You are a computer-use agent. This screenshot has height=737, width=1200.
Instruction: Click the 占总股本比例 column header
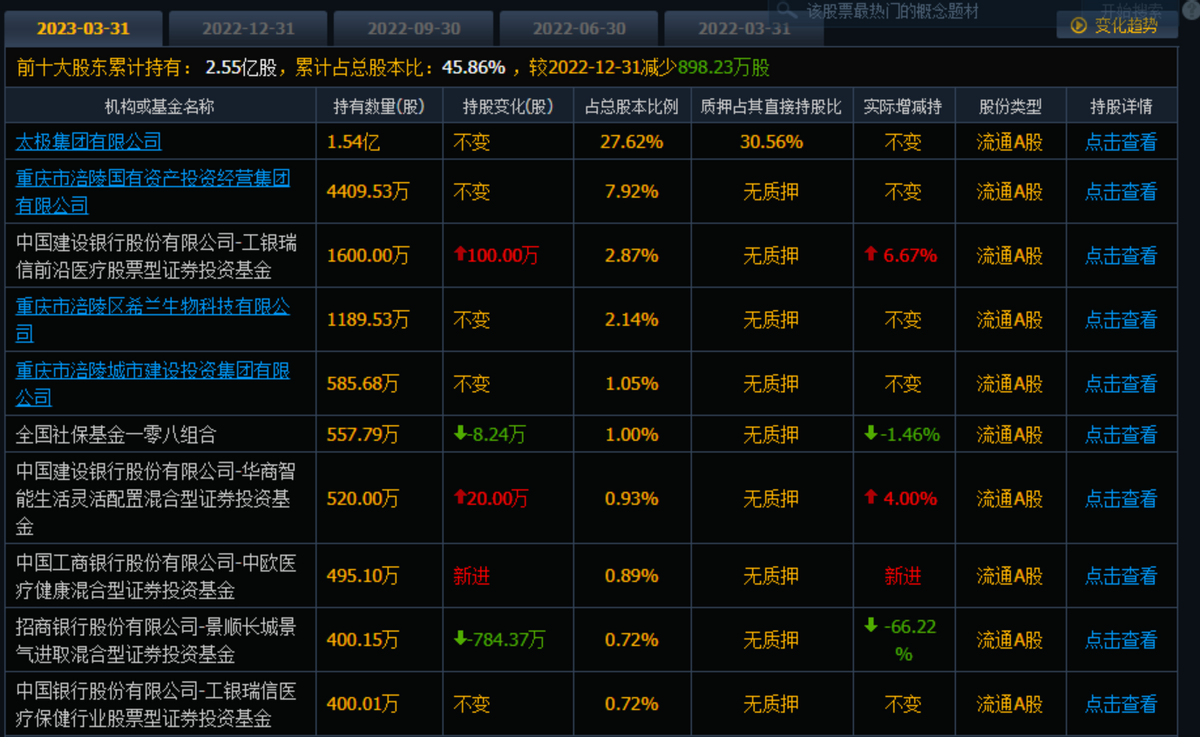(631, 106)
